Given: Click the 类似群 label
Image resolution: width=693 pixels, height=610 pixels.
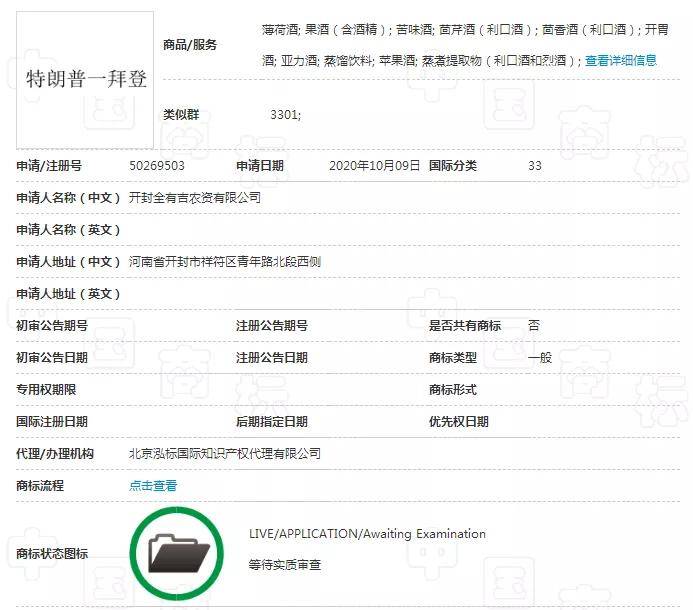Looking at the screenshot, I should pyautogui.click(x=181, y=115).
